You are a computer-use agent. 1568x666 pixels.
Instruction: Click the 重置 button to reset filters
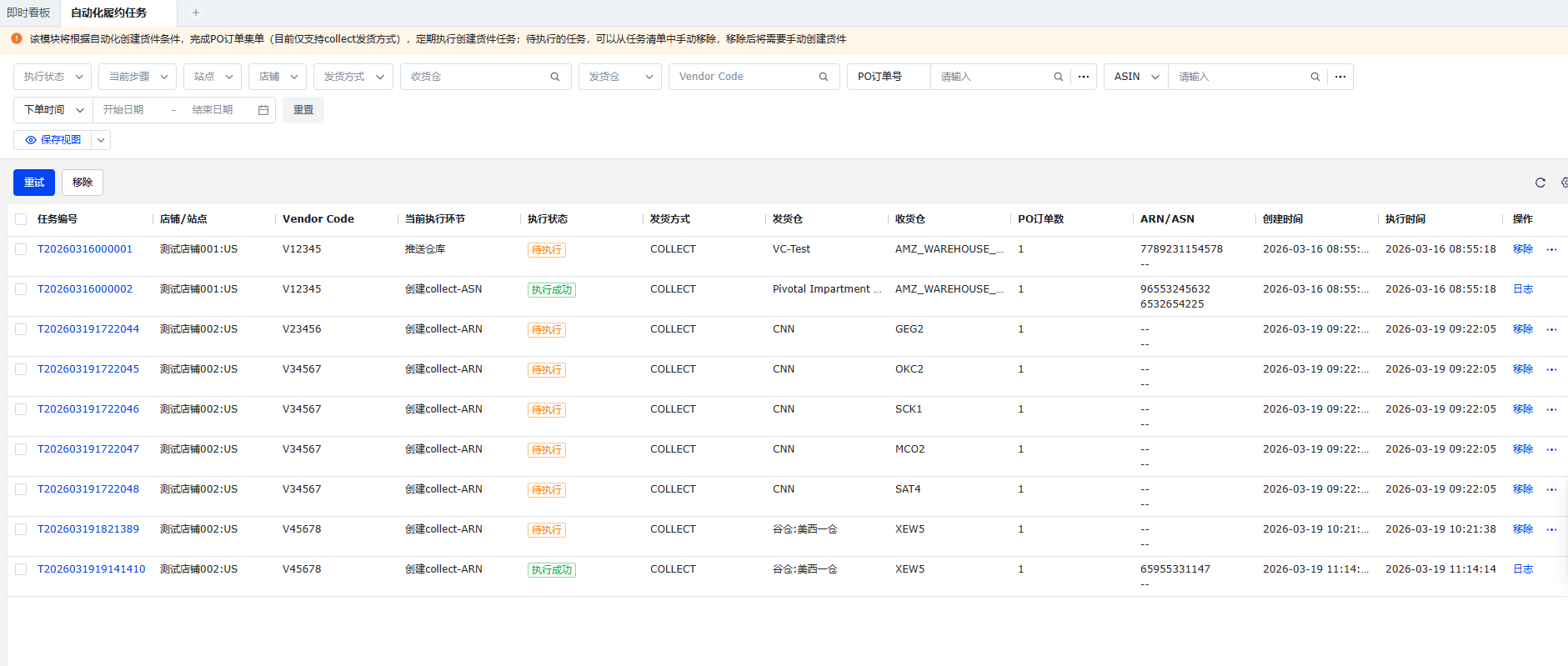coord(303,110)
